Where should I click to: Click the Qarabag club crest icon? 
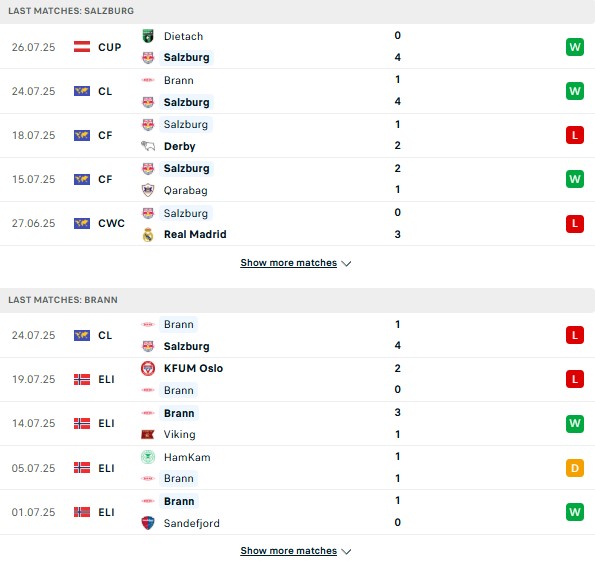(x=148, y=190)
